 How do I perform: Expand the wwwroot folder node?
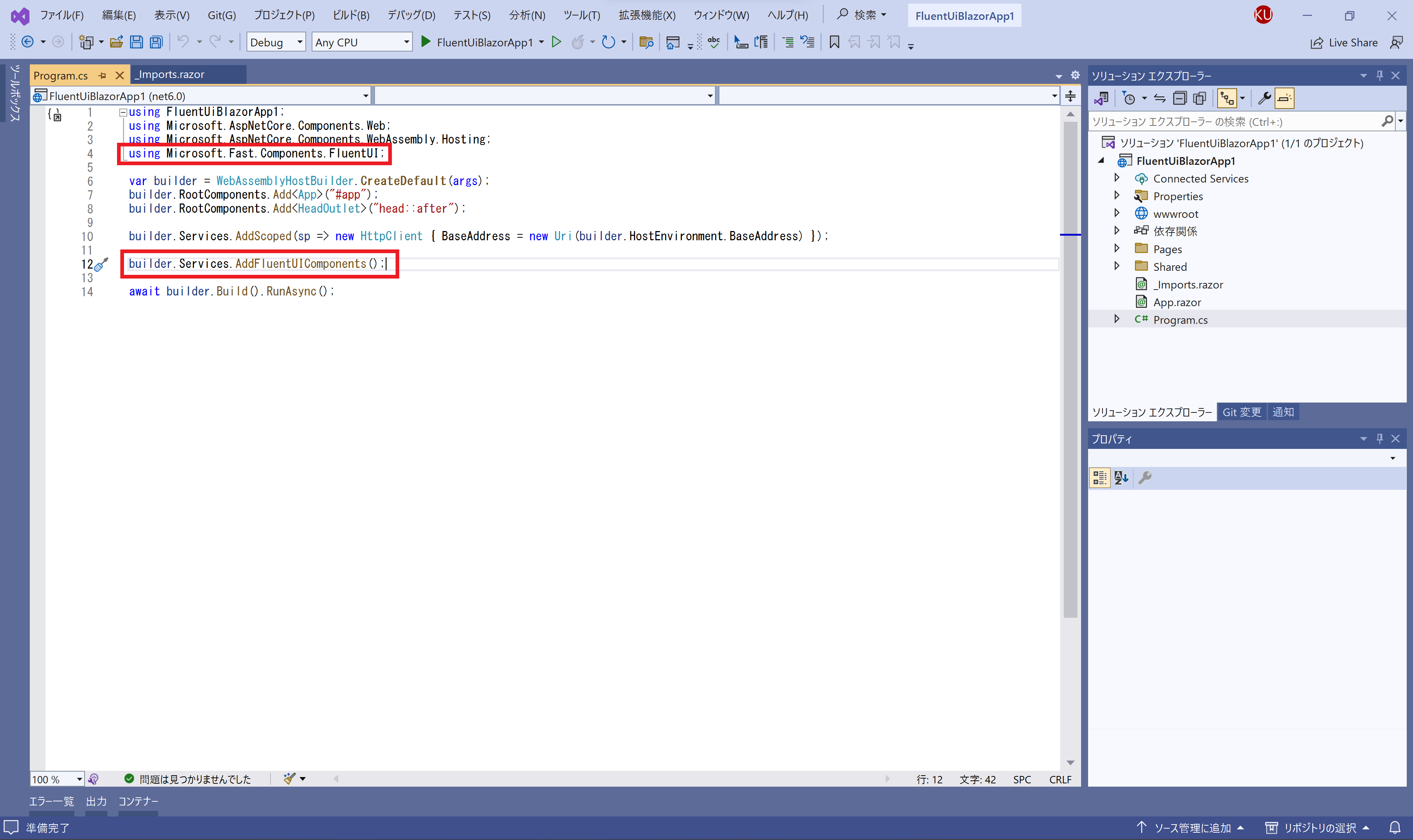click(x=1116, y=213)
